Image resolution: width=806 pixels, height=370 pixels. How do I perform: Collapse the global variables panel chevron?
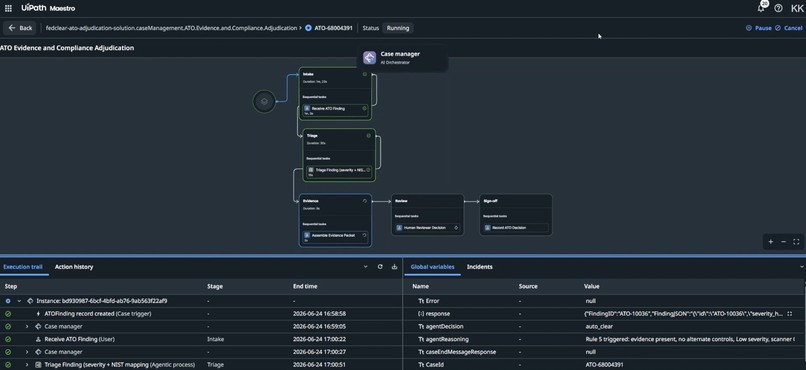(802, 267)
